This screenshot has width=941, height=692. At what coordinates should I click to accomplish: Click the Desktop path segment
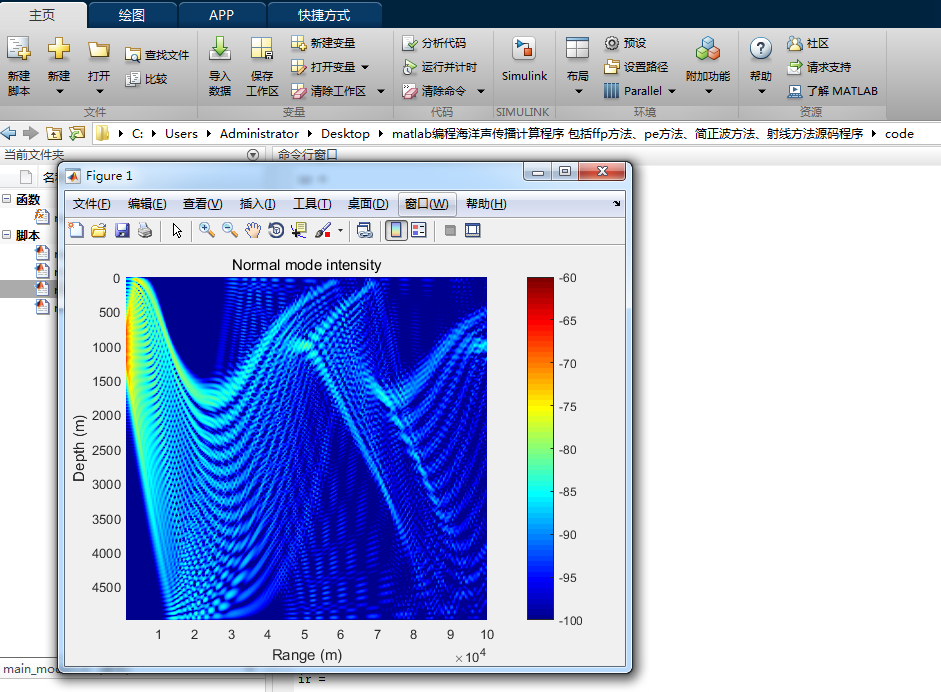[345, 134]
